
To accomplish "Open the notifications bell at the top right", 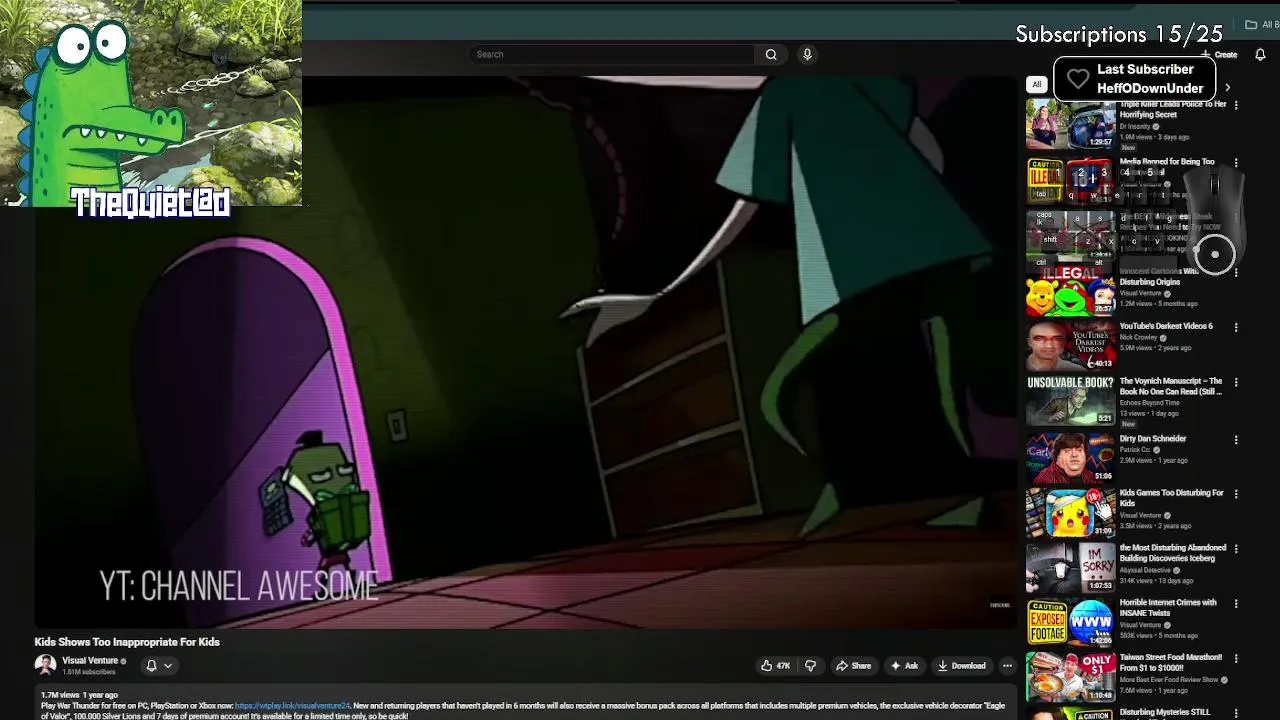I will [x=1260, y=54].
